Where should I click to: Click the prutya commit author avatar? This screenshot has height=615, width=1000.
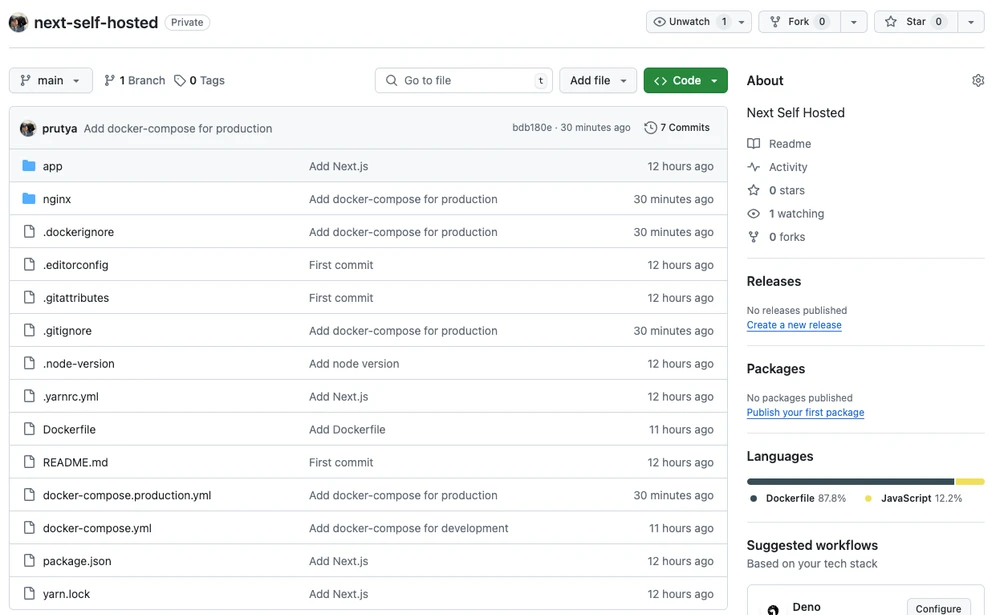pos(28,128)
